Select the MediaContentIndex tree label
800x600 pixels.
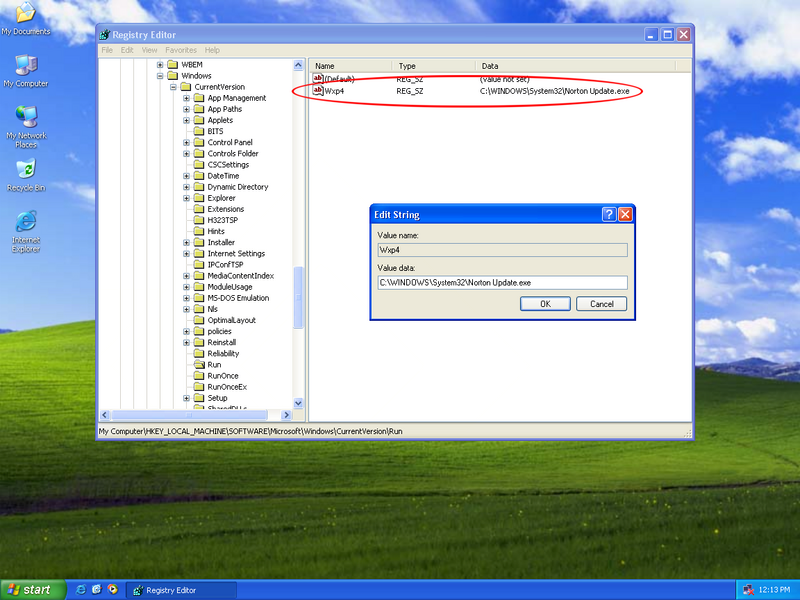coord(241,276)
